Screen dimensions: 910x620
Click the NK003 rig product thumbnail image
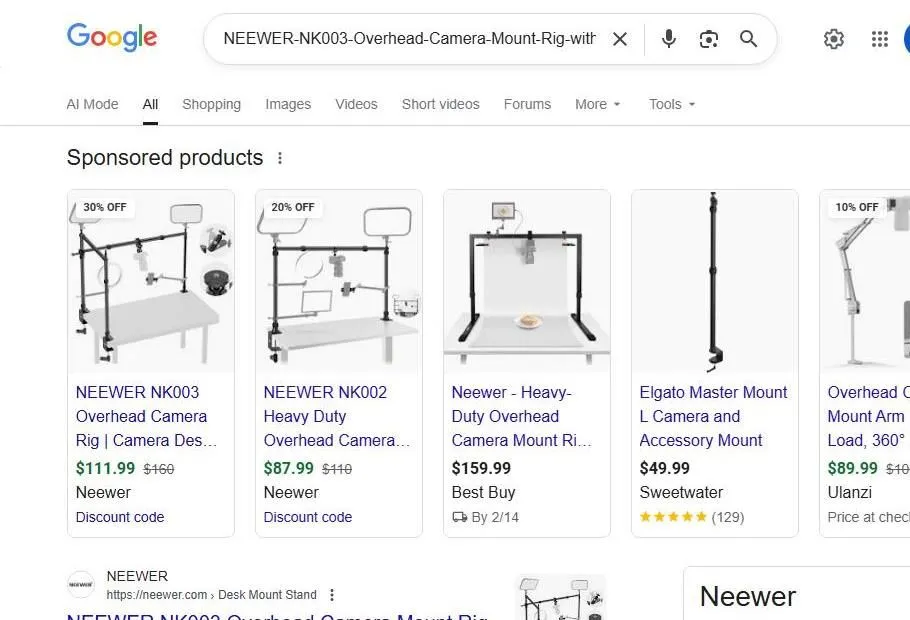tap(150, 280)
